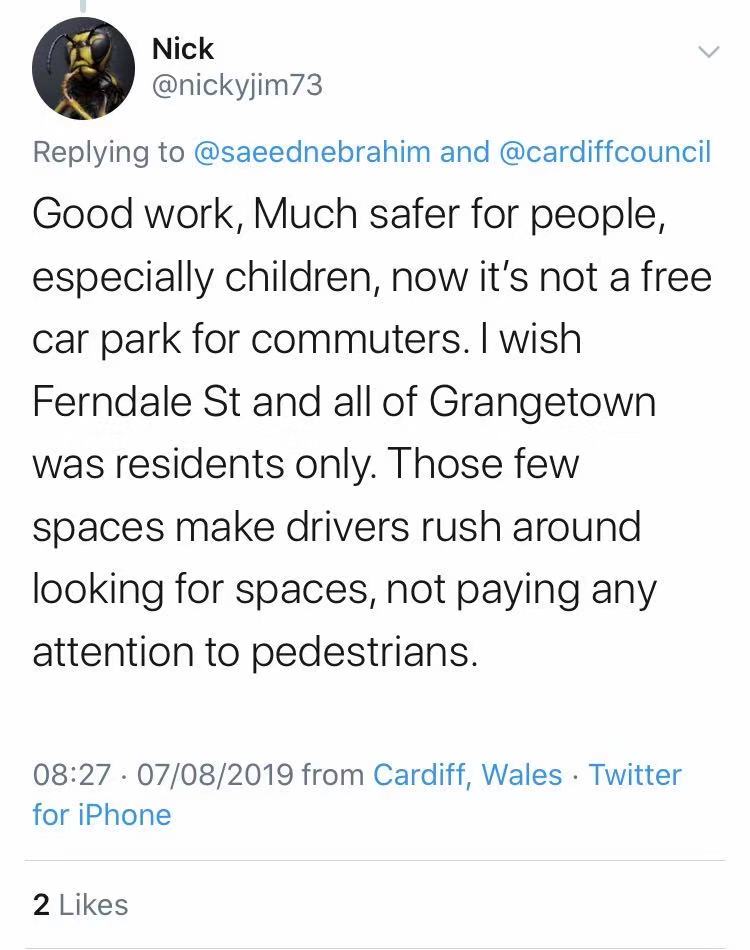
Task: Tap the 'Replying to' label
Action: pos(108,151)
